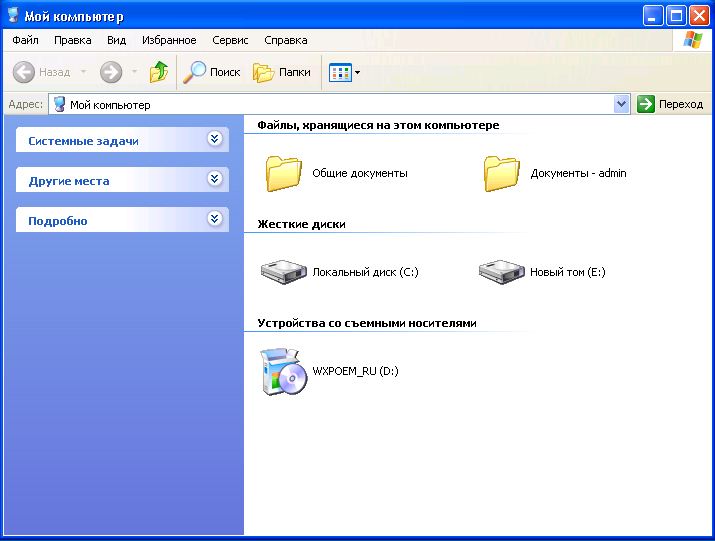This screenshot has width=715, height=541.
Task: Click the Up one level folder icon
Action: pos(159,72)
